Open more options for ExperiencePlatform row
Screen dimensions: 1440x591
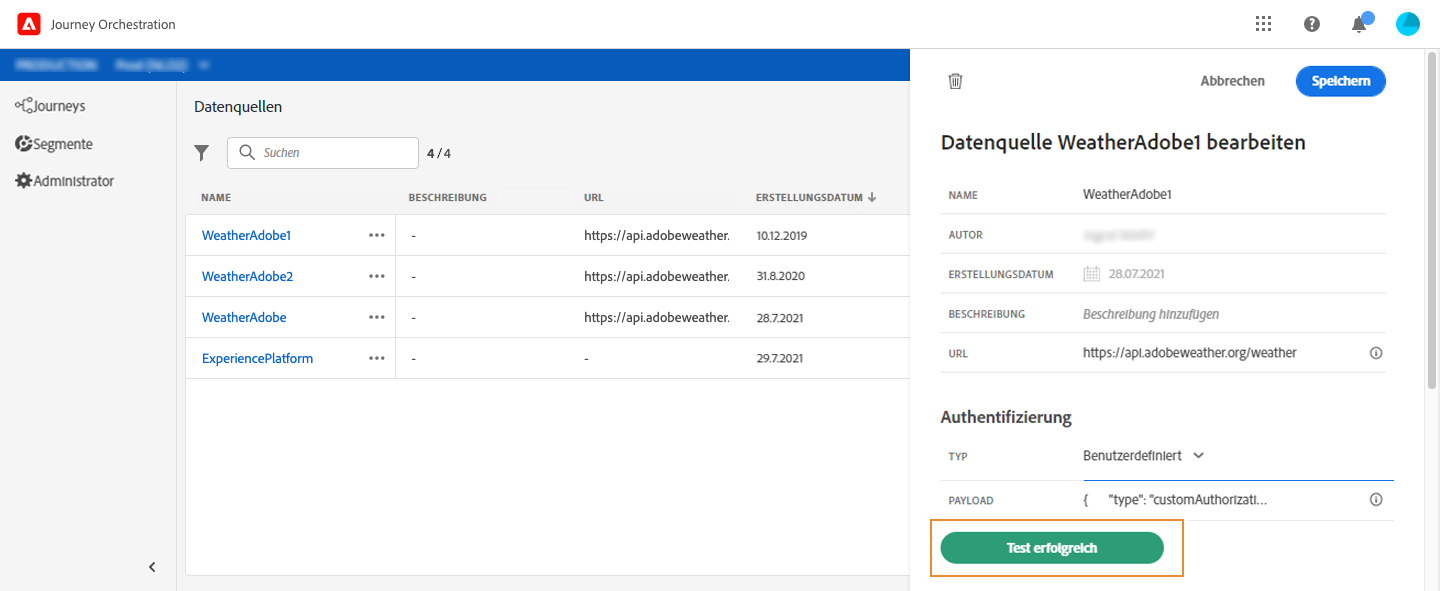pyautogui.click(x=376, y=358)
